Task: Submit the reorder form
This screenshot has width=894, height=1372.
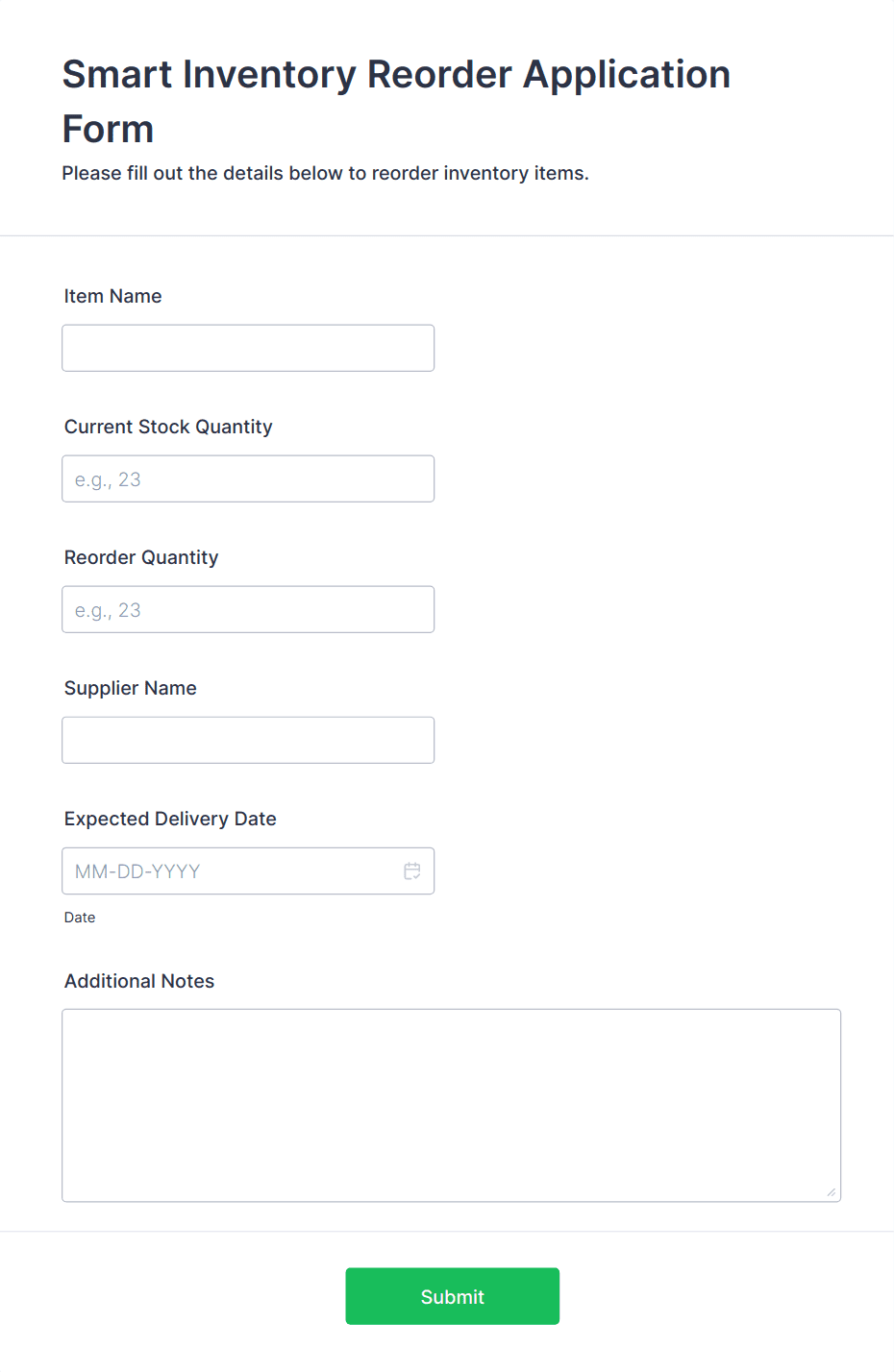Action: (x=452, y=1296)
